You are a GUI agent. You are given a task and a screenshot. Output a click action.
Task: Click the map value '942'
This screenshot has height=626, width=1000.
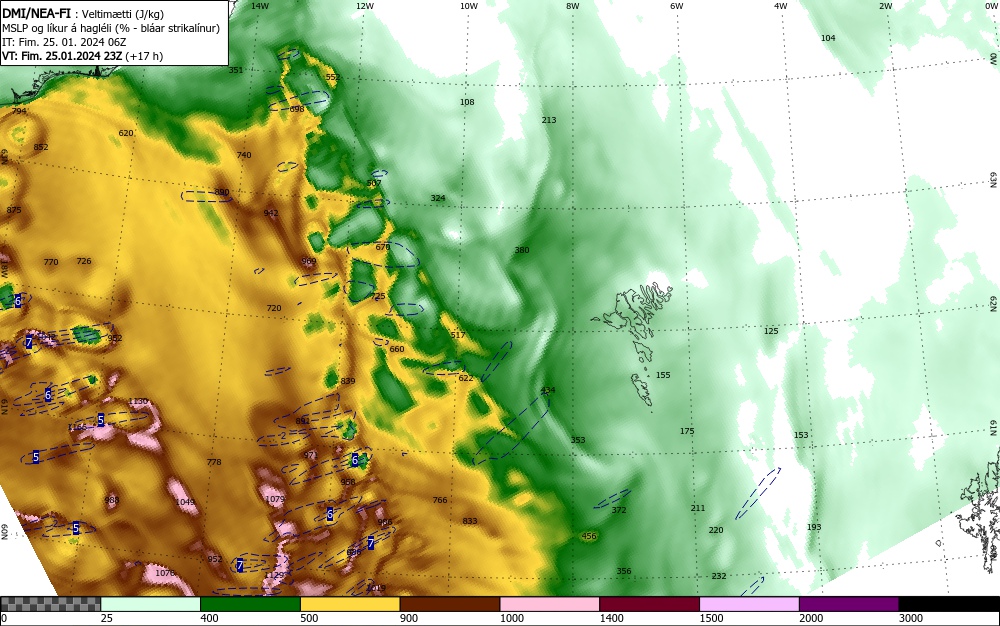click(271, 213)
